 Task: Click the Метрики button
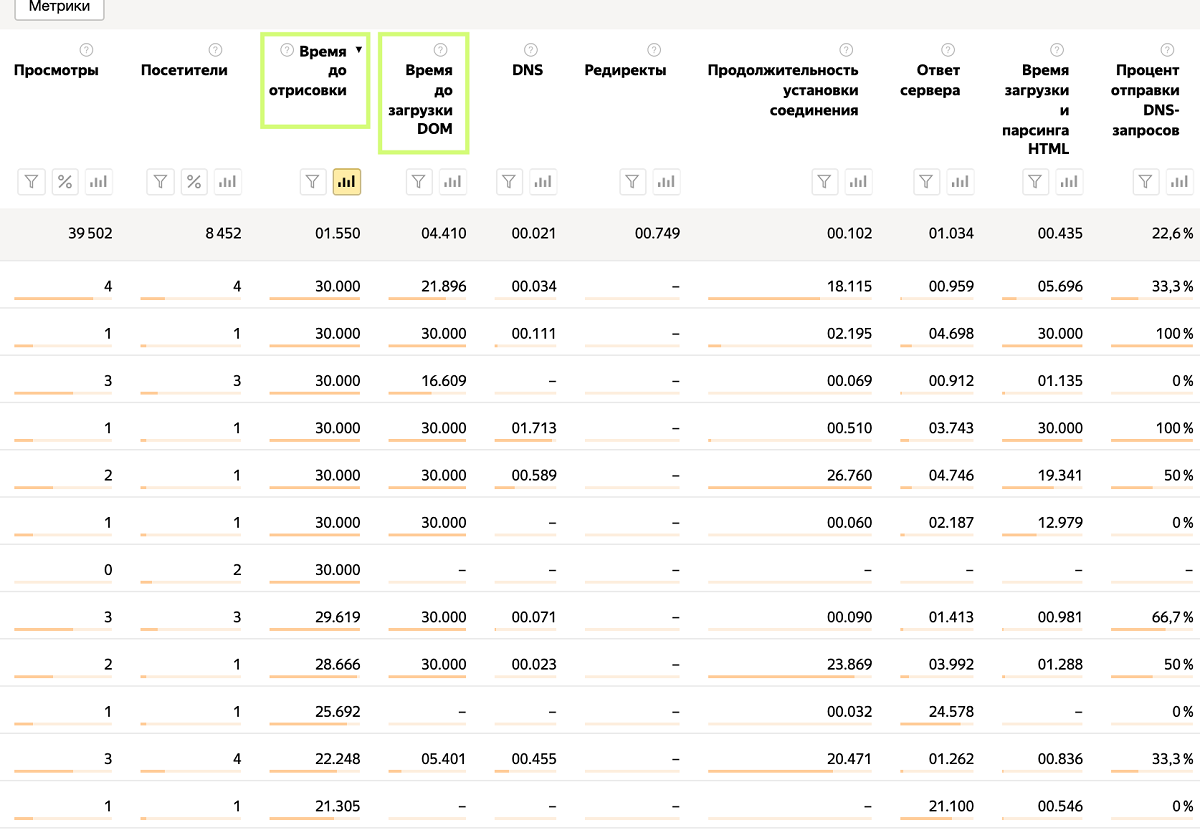(59, 7)
